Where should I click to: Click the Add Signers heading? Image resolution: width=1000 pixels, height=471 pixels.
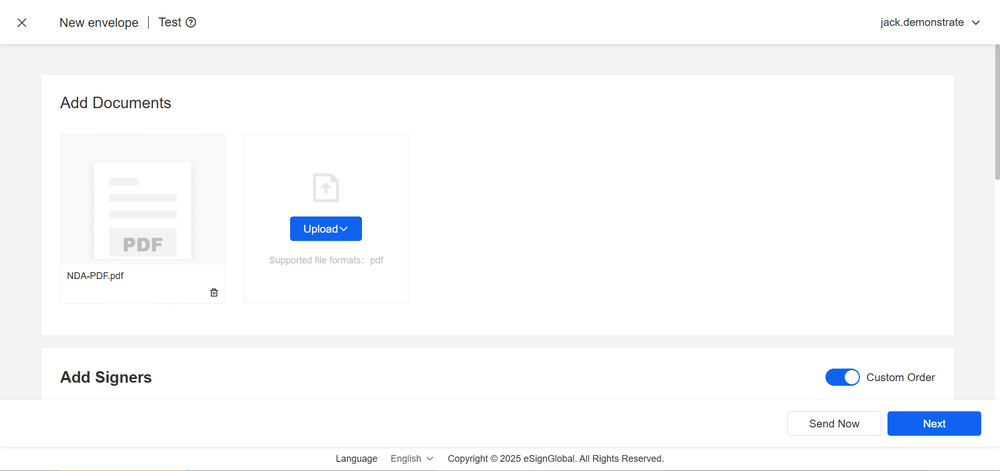106,377
